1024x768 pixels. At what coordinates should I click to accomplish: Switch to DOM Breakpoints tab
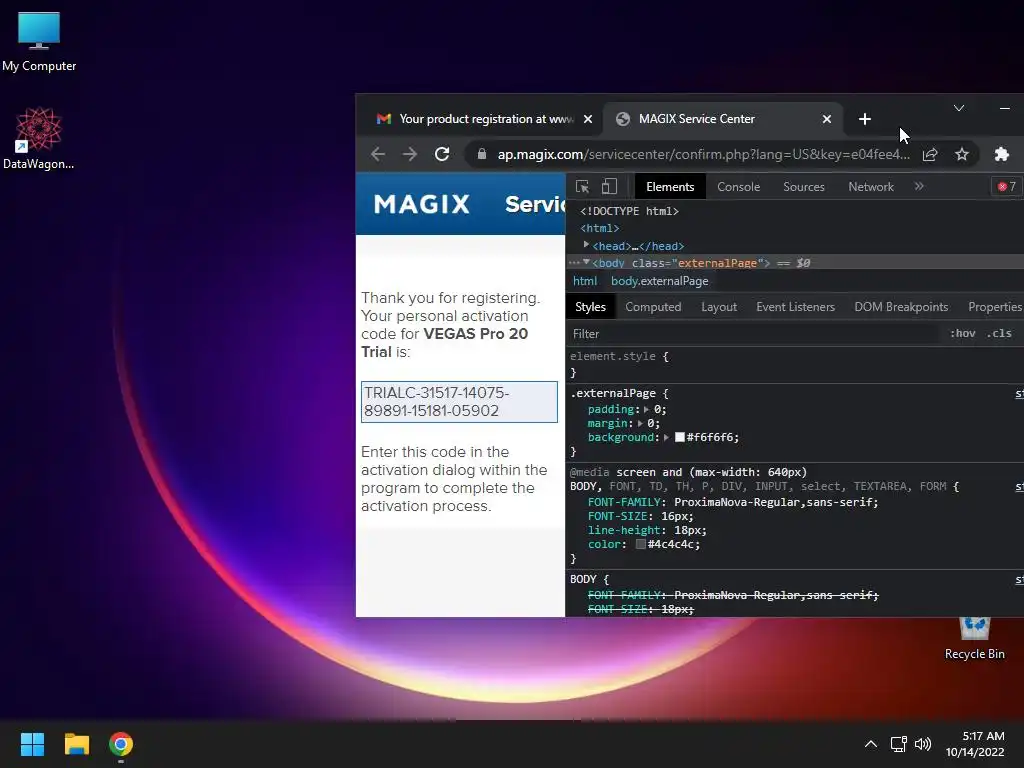tap(901, 307)
